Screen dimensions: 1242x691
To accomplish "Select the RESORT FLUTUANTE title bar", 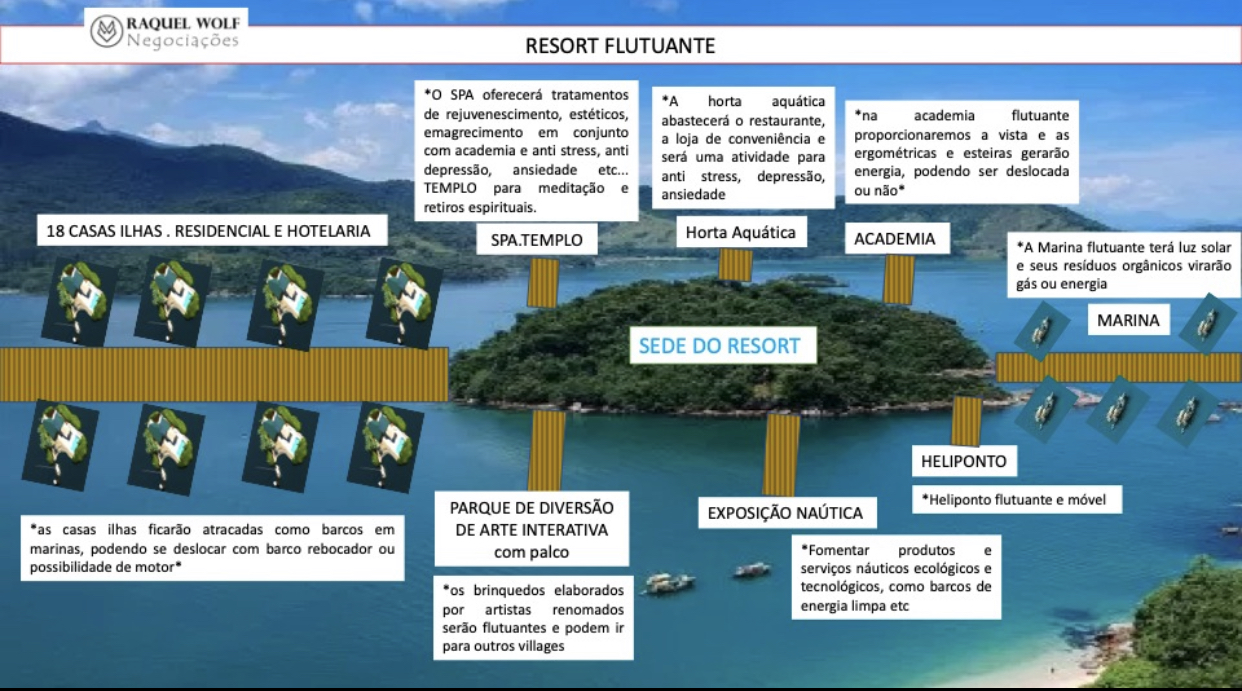I will point(621,45).
